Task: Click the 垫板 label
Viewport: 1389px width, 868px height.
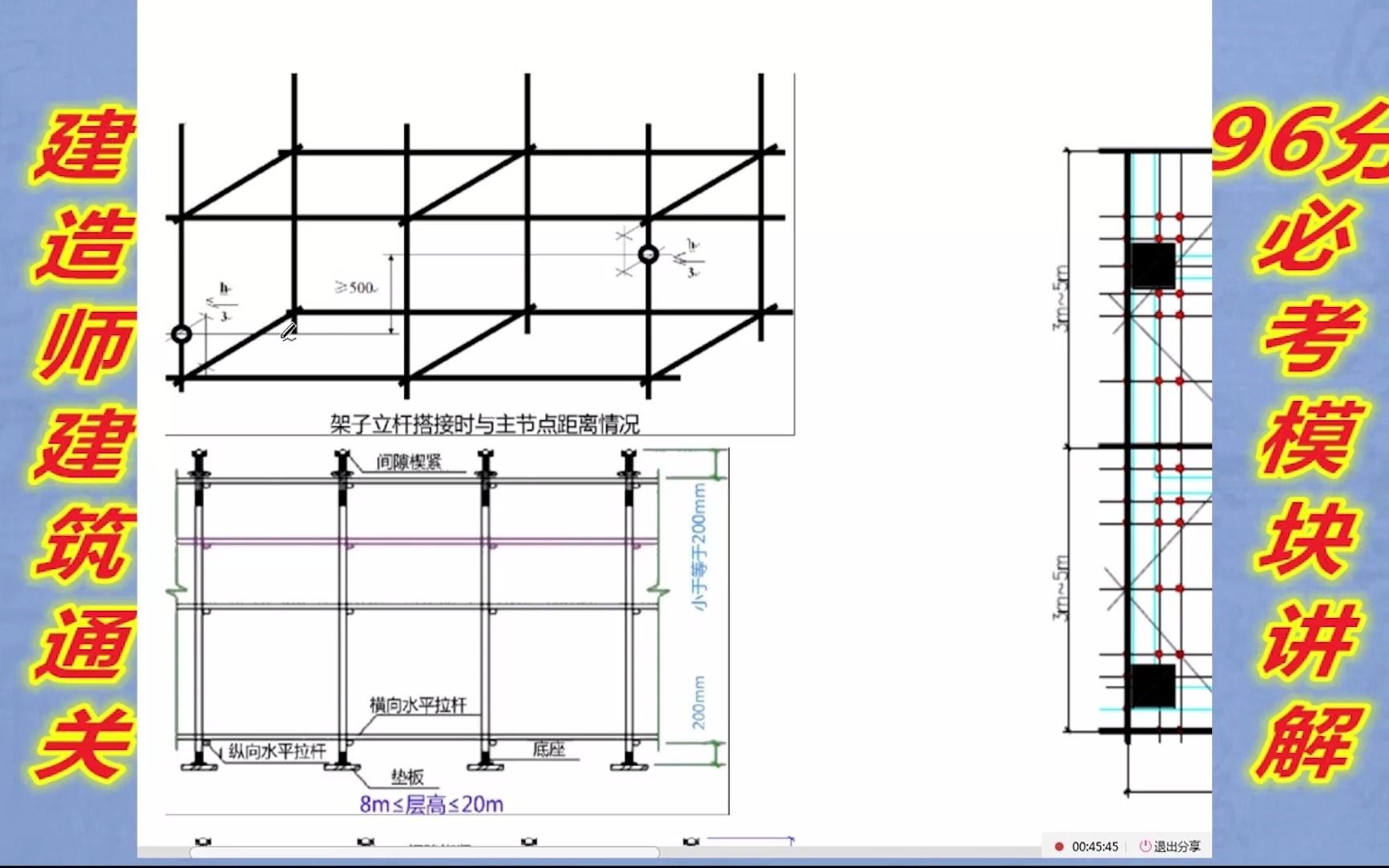Action: pyautogui.click(x=408, y=776)
